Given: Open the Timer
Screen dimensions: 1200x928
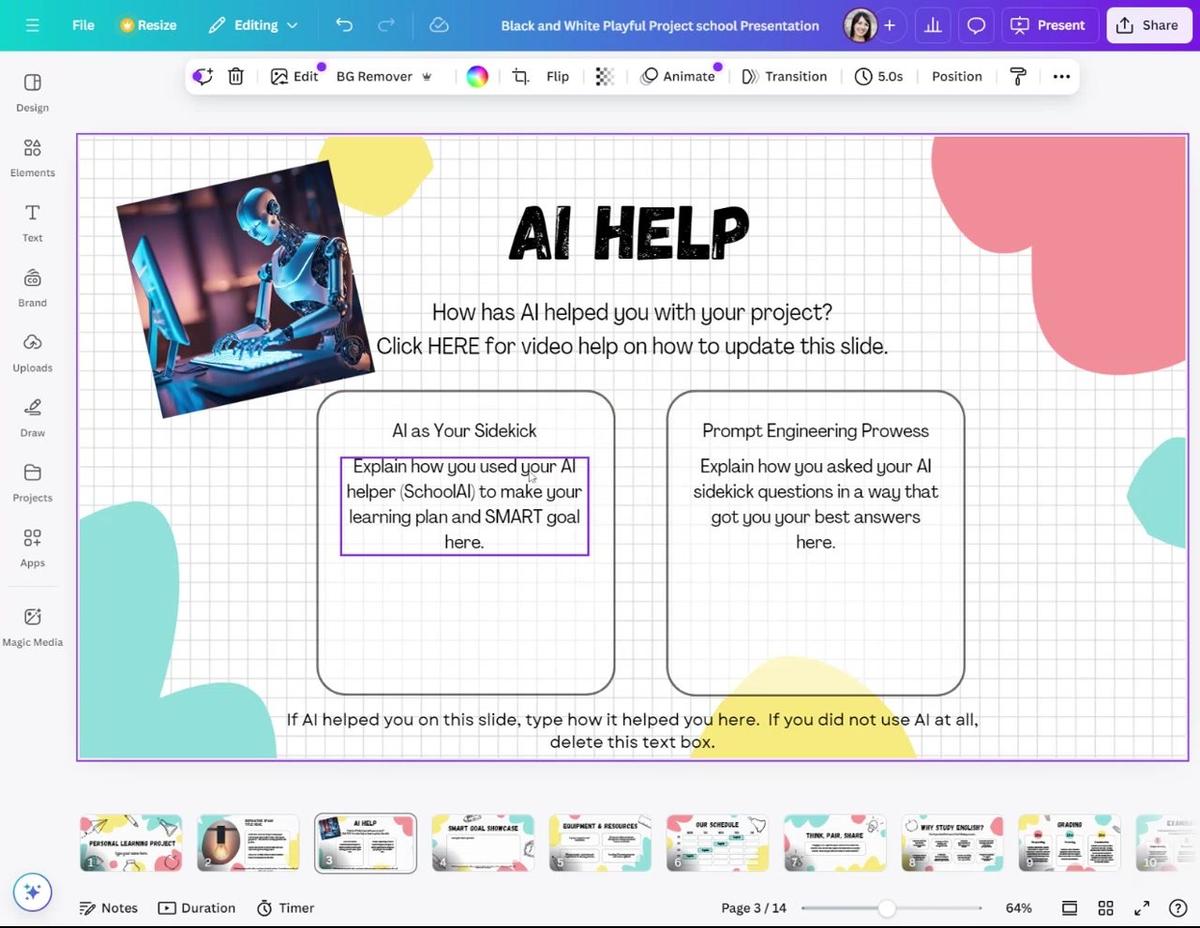Looking at the screenshot, I should [285, 908].
